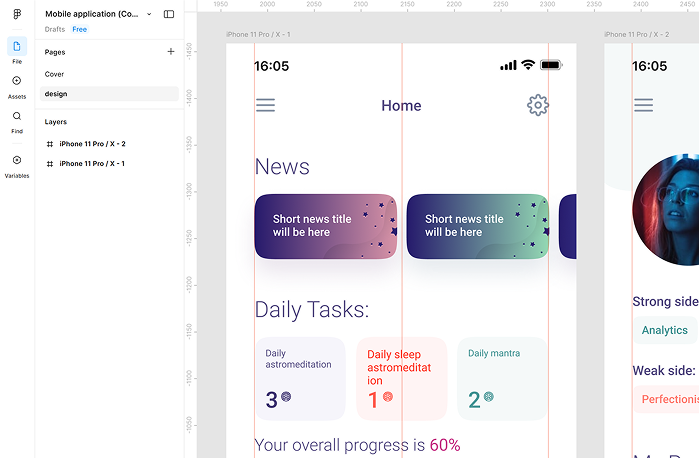Screen dimensions: 699x458
Task: Click the settings gear in Home screen
Action: [x=538, y=105]
